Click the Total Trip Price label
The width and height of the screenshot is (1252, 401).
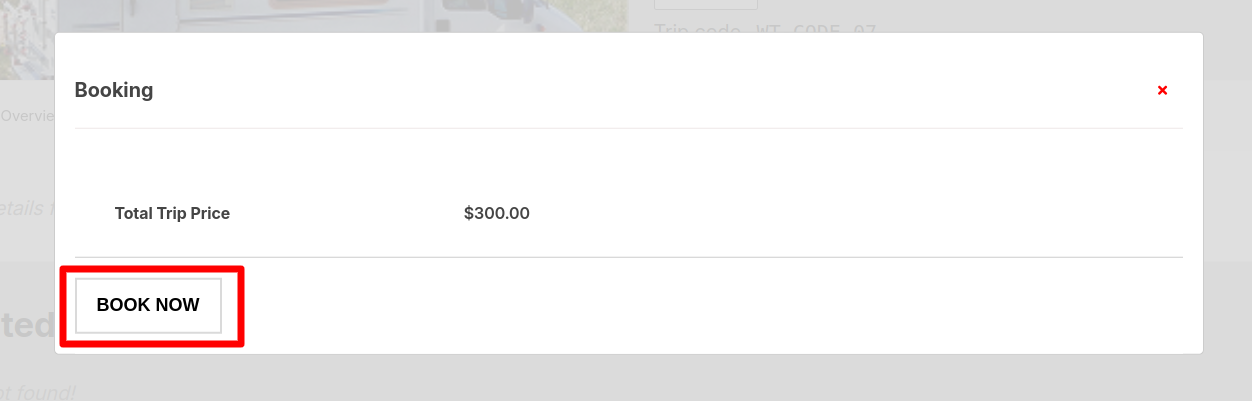(172, 213)
